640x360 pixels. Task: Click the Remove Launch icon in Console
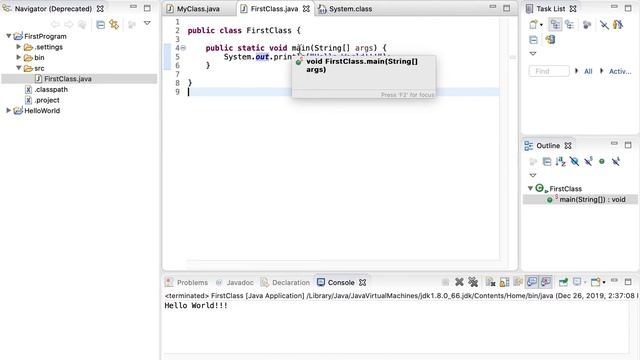[459, 282]
